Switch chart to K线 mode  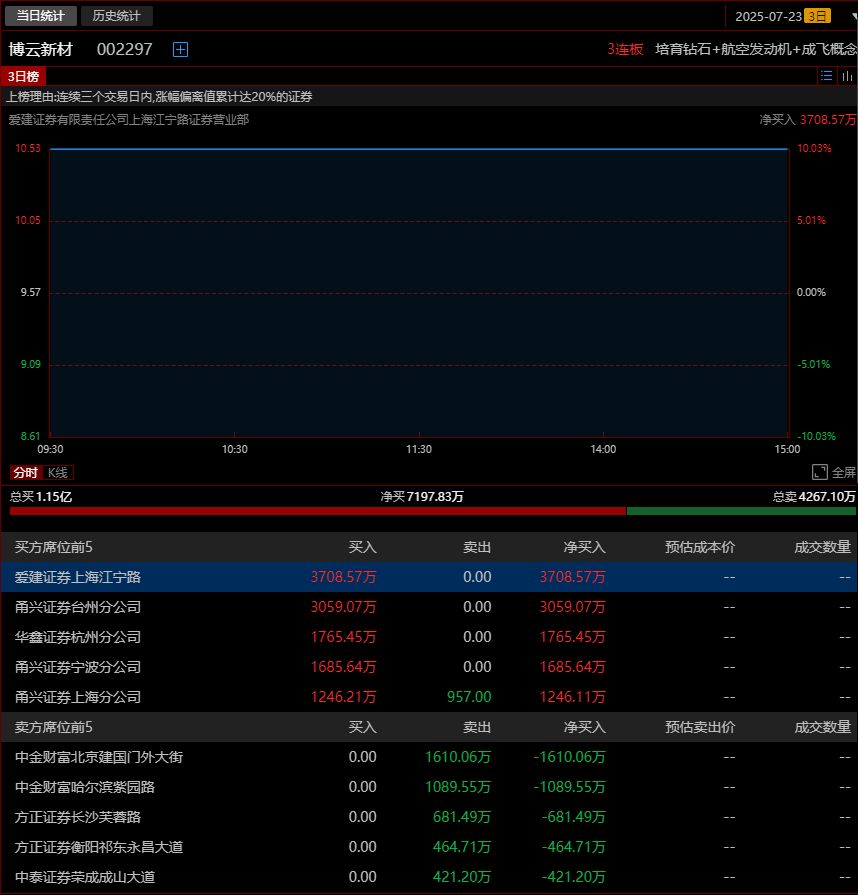click(58, 473)
